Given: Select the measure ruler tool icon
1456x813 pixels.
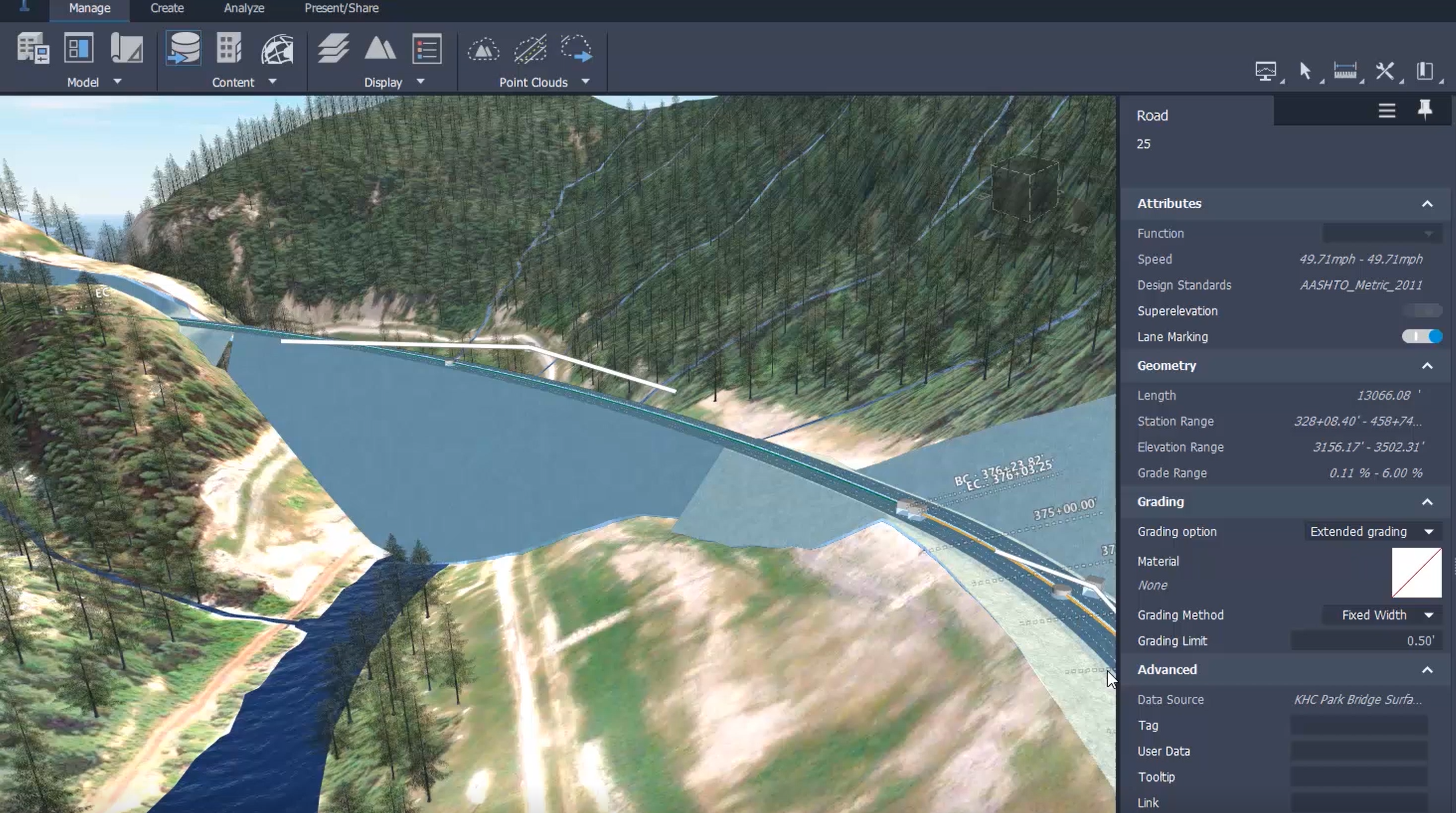Looking at the screenshot, I should [x=1345, y=71].
